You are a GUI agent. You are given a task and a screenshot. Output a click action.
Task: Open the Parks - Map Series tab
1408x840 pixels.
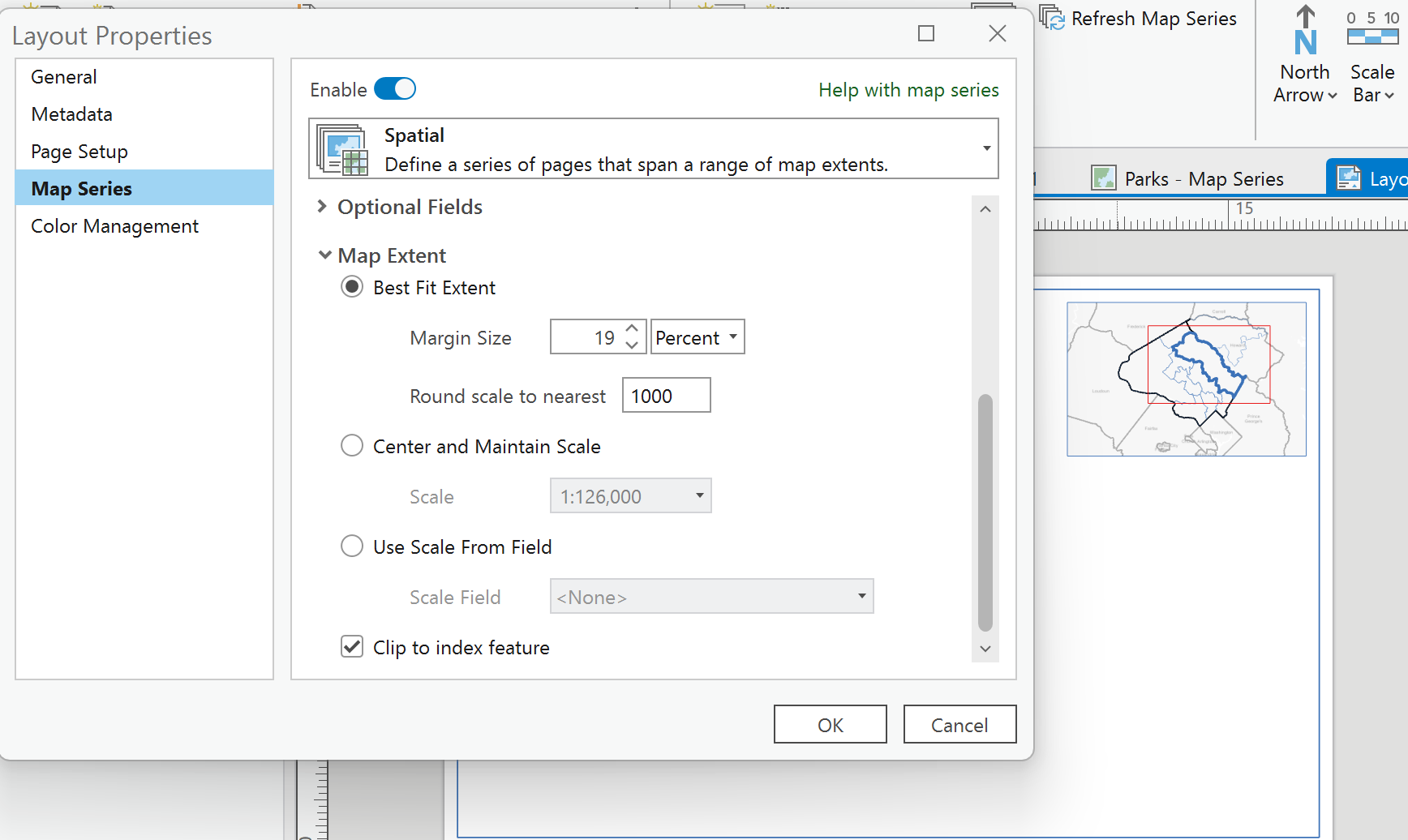pos(1204,178)
